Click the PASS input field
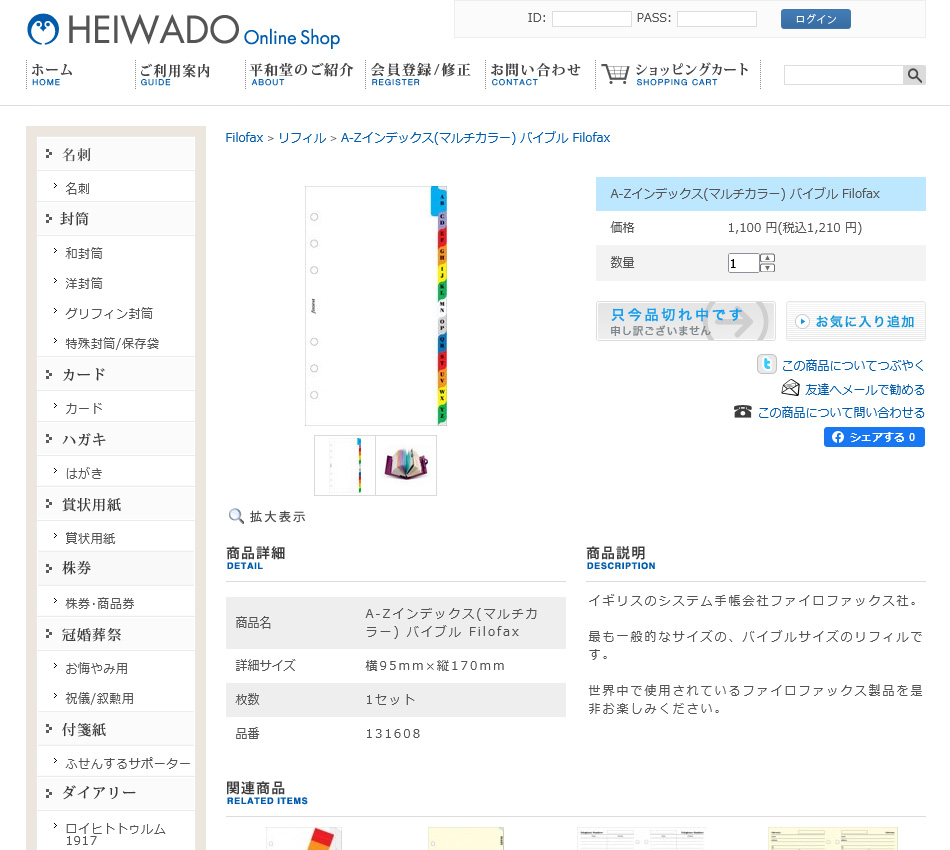 pos(717,19)
